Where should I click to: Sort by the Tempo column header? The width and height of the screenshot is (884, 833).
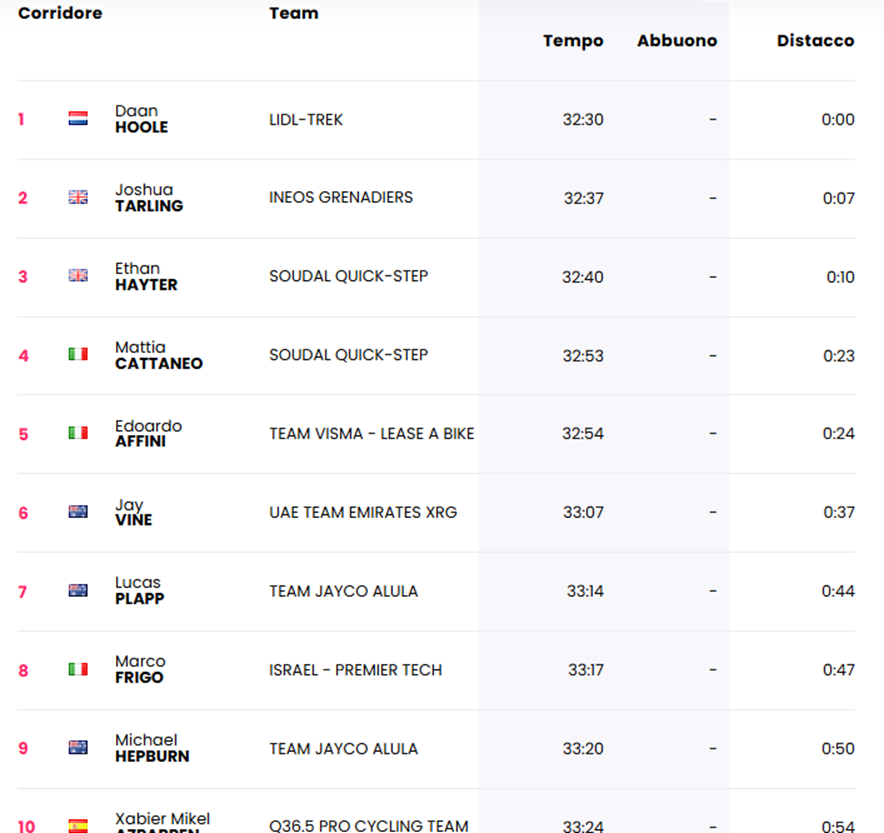tap(573, 41)
